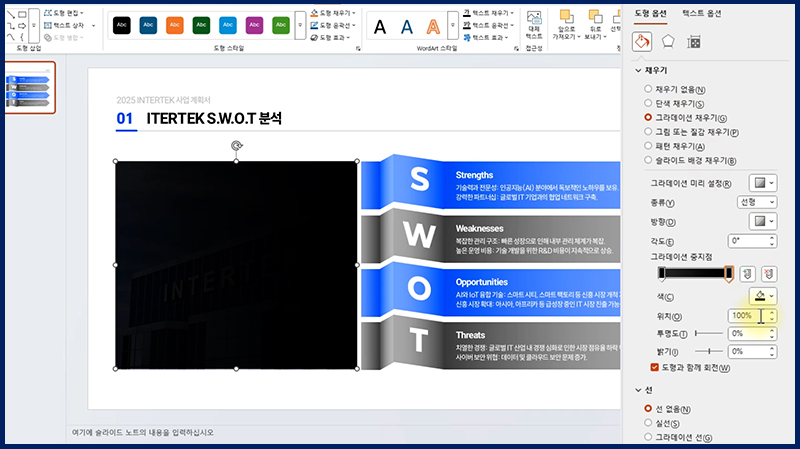
Task: Select the right gradient stop on slider
Action: pos(729,274)
